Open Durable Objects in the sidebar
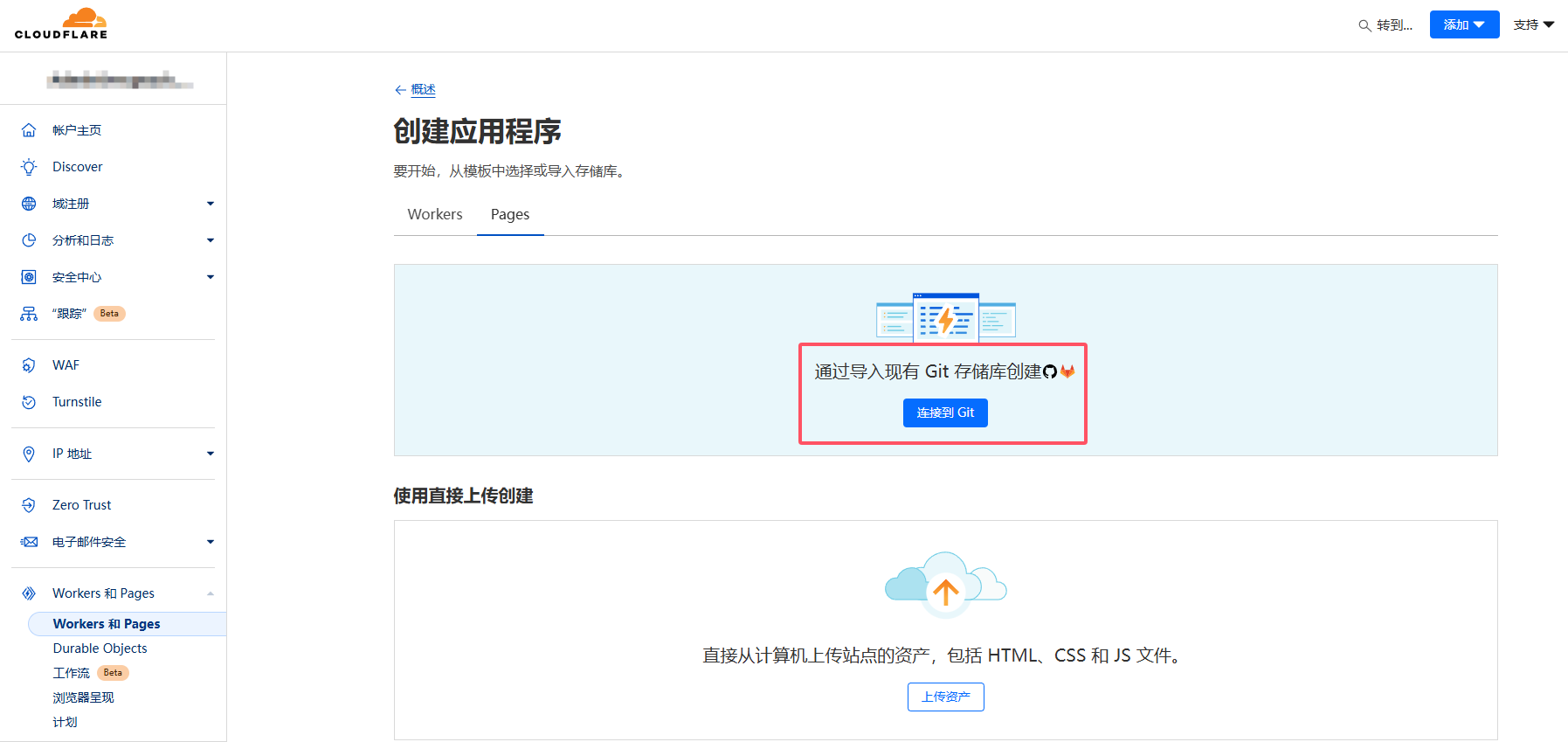Screen dimensions: 1568x742 tap(100, 648)
